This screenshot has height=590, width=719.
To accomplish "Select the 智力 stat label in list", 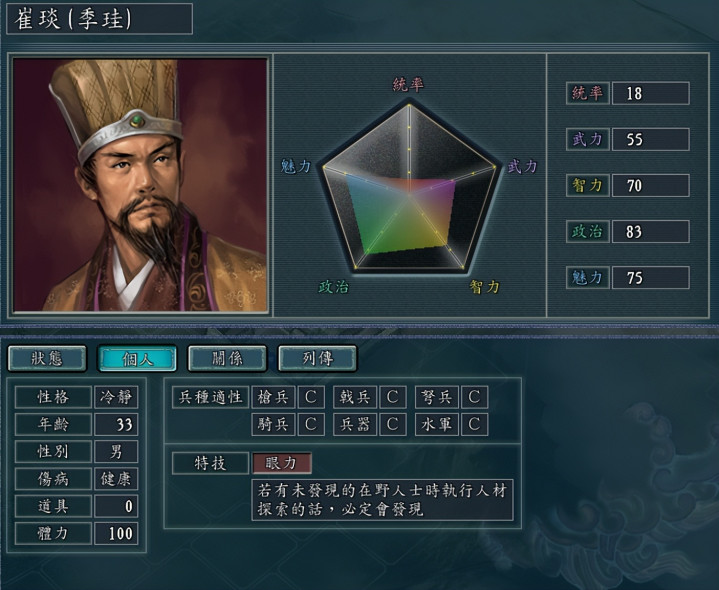I will pyautogui.click(x=587, y=186).
